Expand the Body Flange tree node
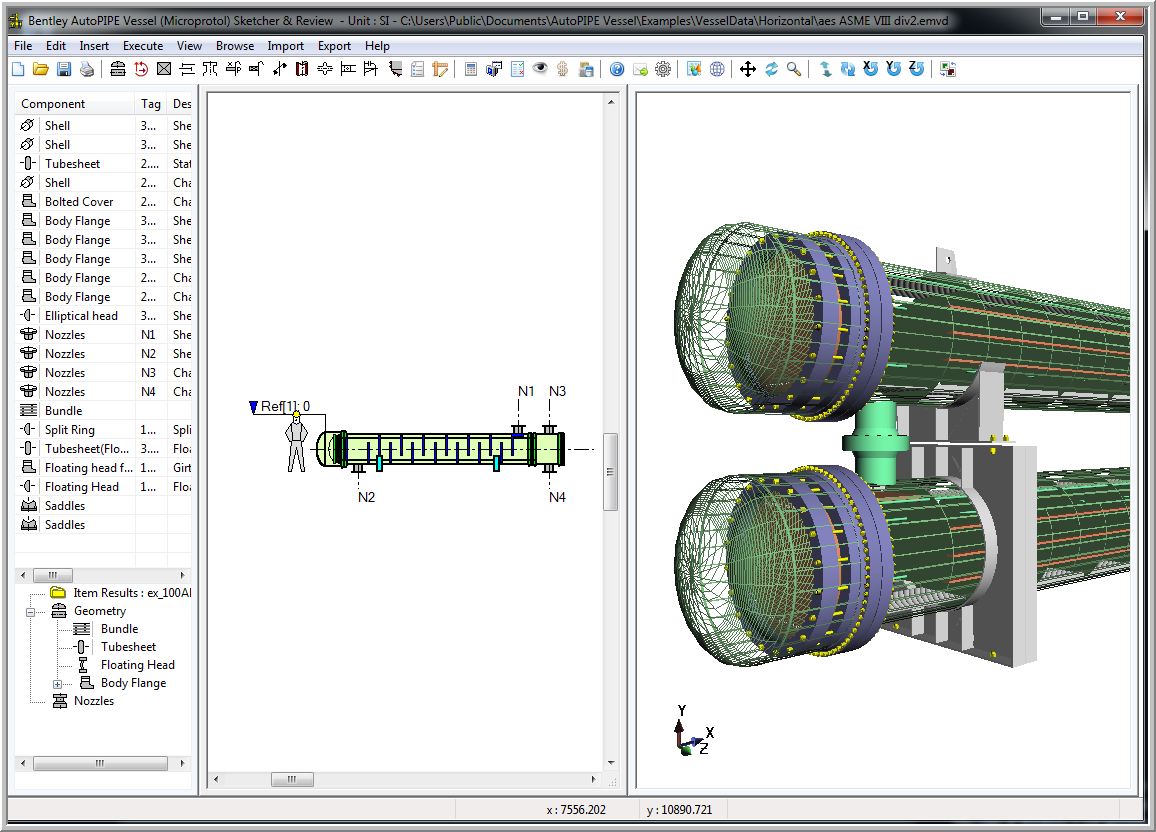Screen dimensions: 1156x832 [58, 684]
